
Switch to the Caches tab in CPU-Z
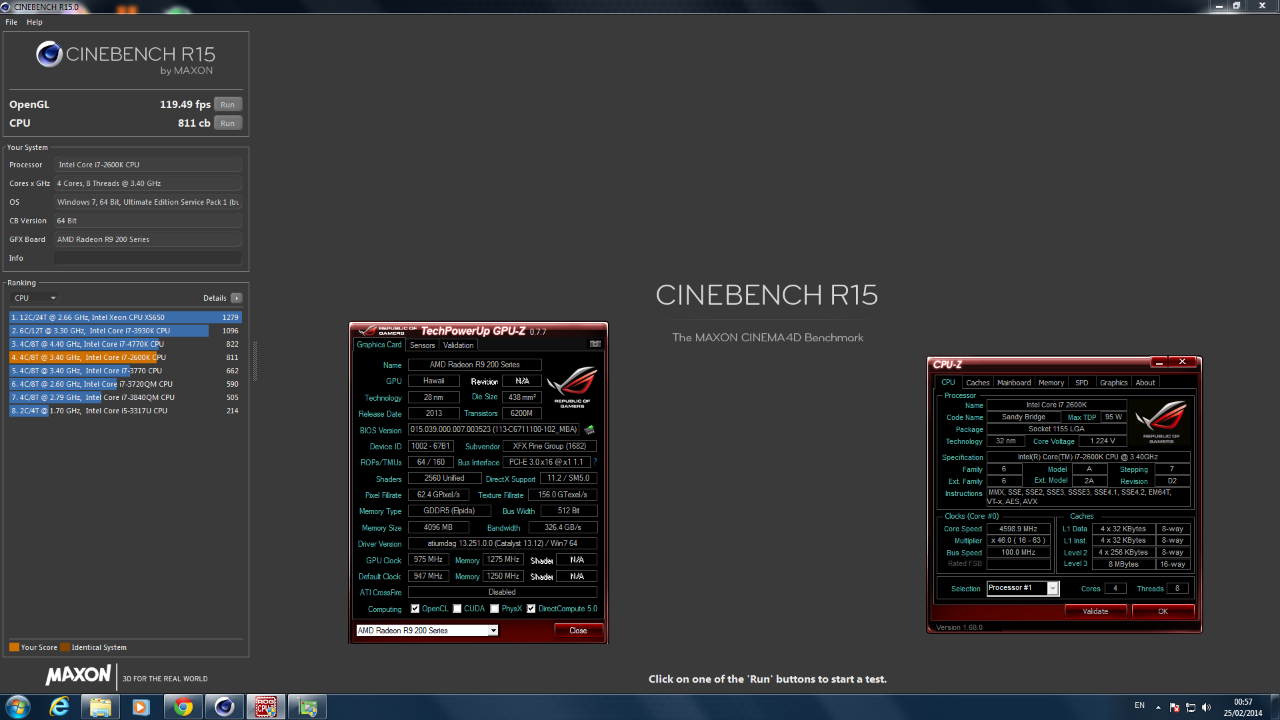pyautogui.click(x=978, y=382)
